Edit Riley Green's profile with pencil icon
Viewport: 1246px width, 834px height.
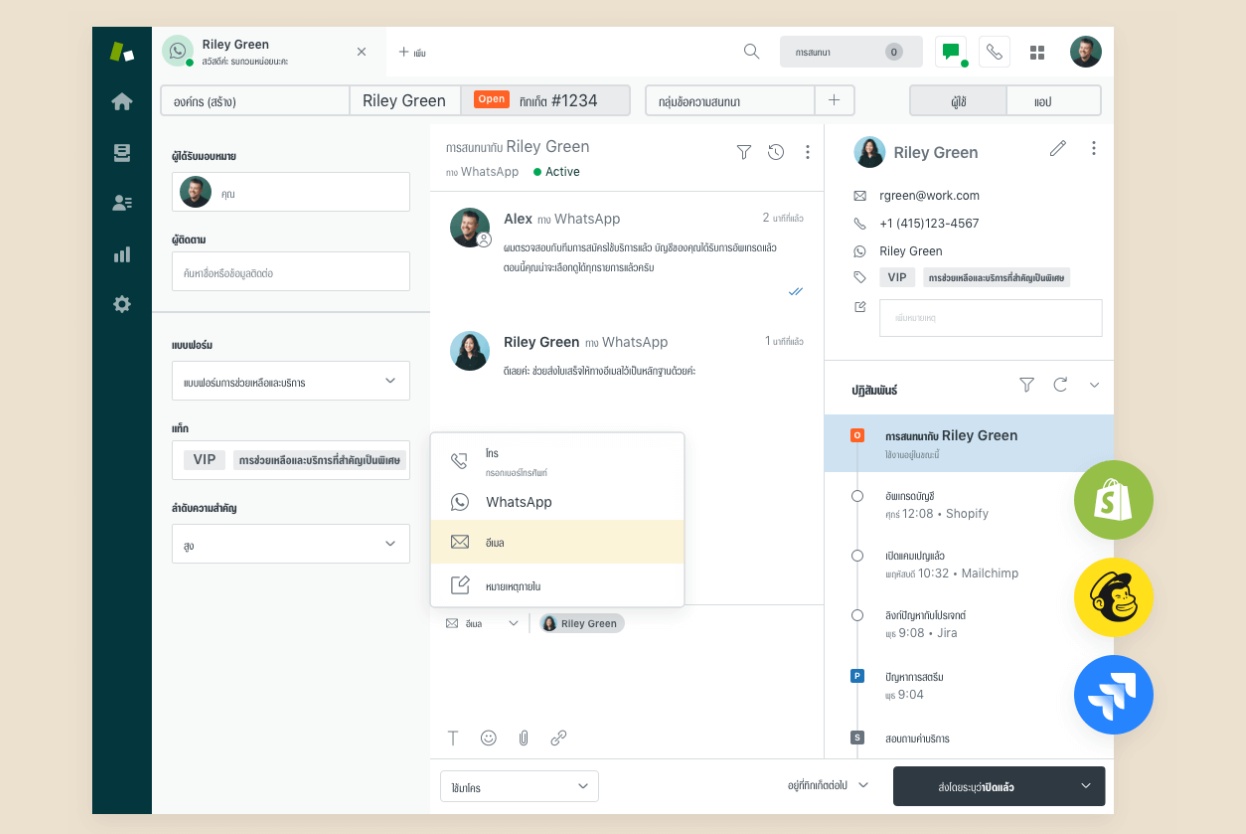1057,149
